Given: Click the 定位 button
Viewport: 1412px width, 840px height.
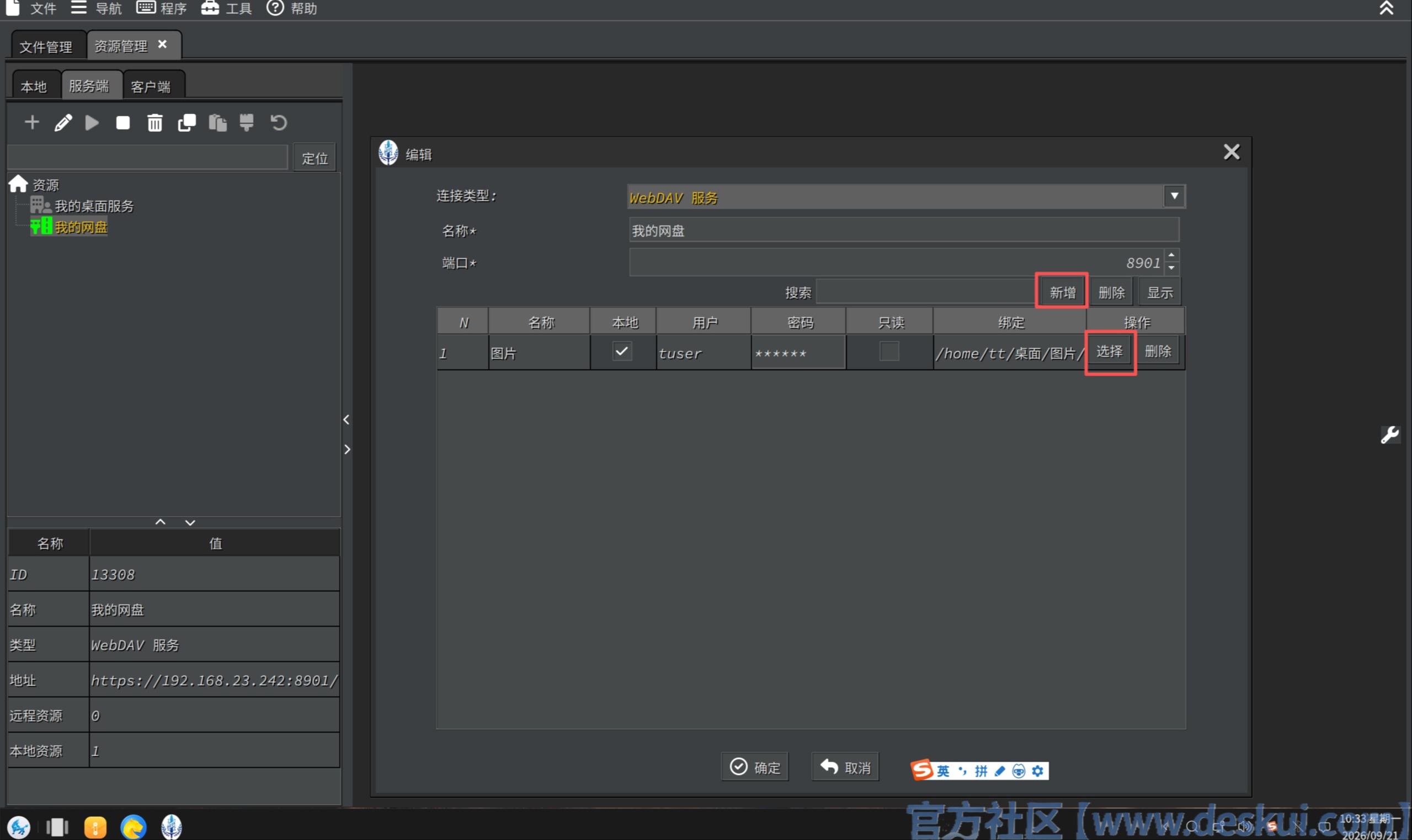Looking at the screenshot, I should pyautogui.click(x=315, y=158).
